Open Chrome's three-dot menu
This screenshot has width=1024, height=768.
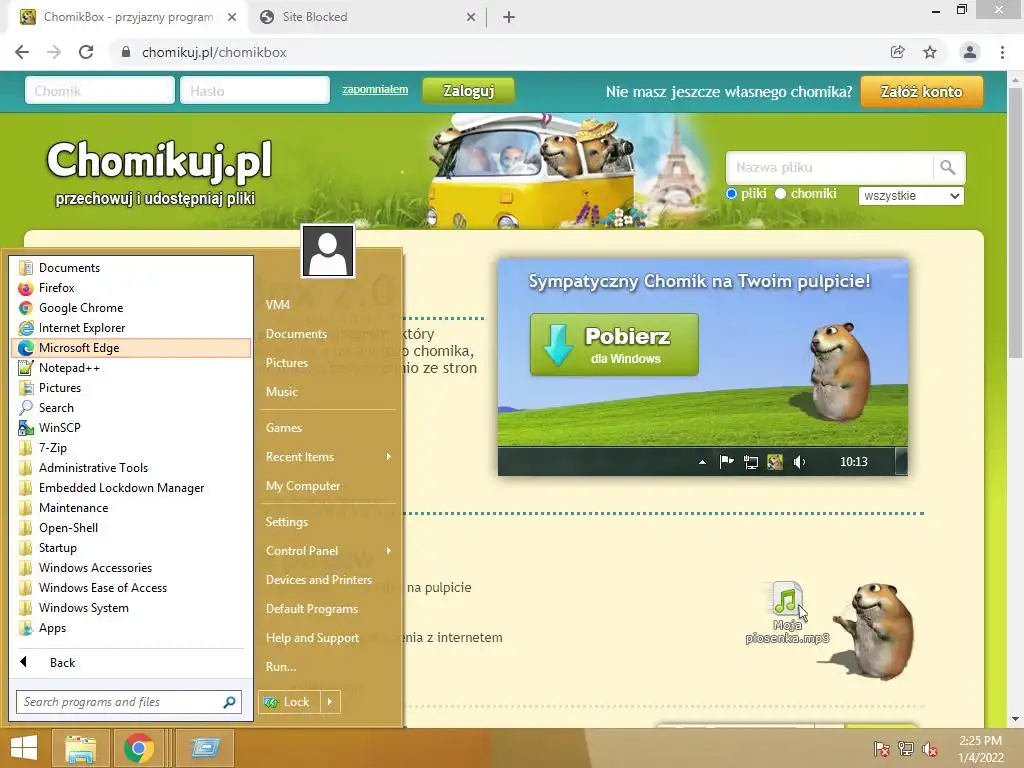click(x=1002, y=52)
